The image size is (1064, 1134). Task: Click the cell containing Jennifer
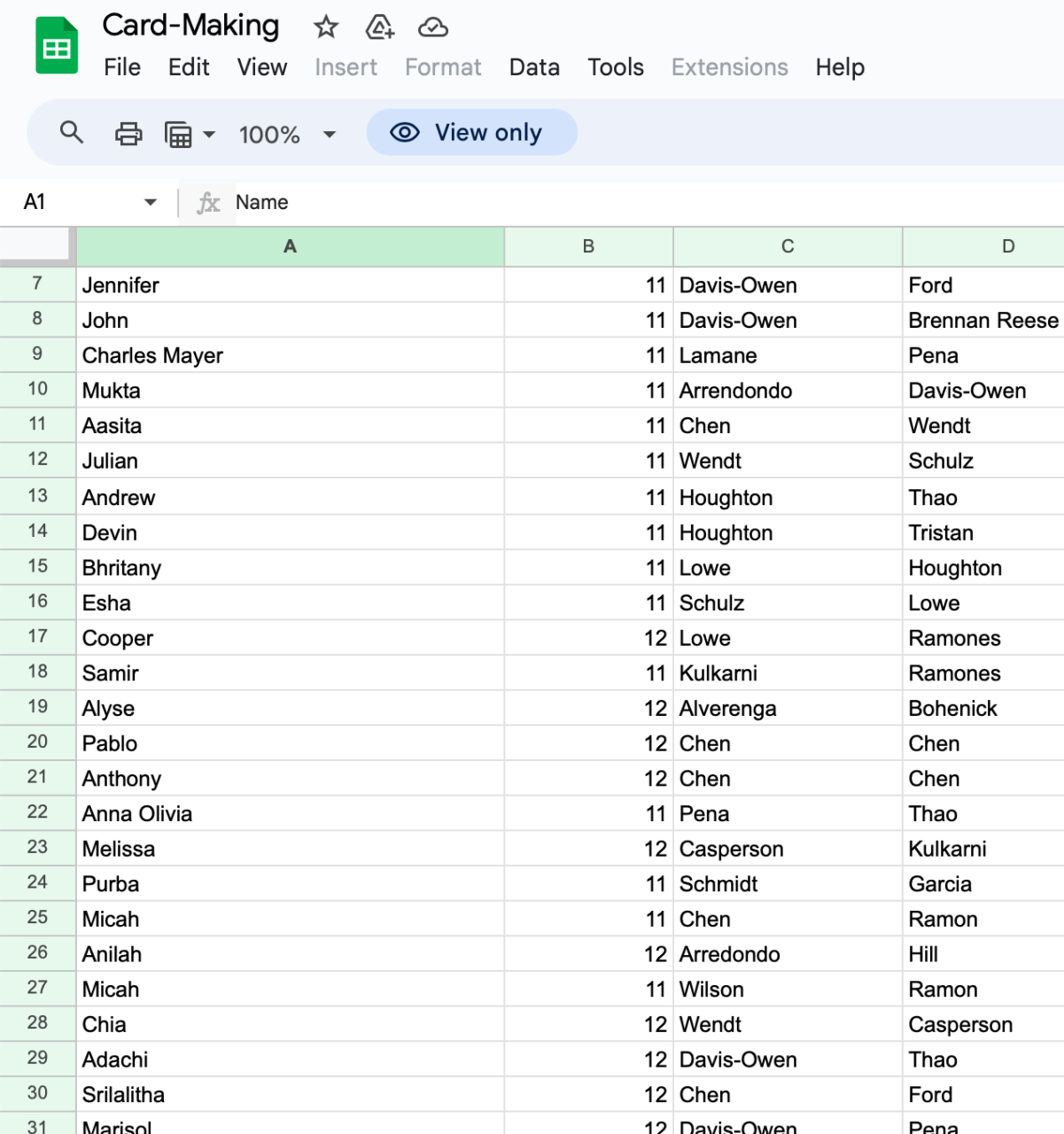tap(291, 285)
